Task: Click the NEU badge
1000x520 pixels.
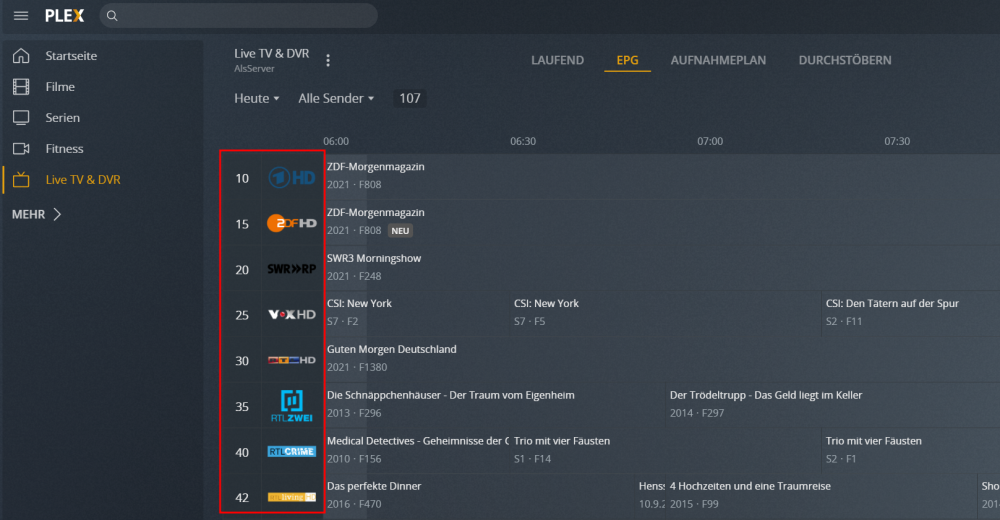Action: point(401,231)
